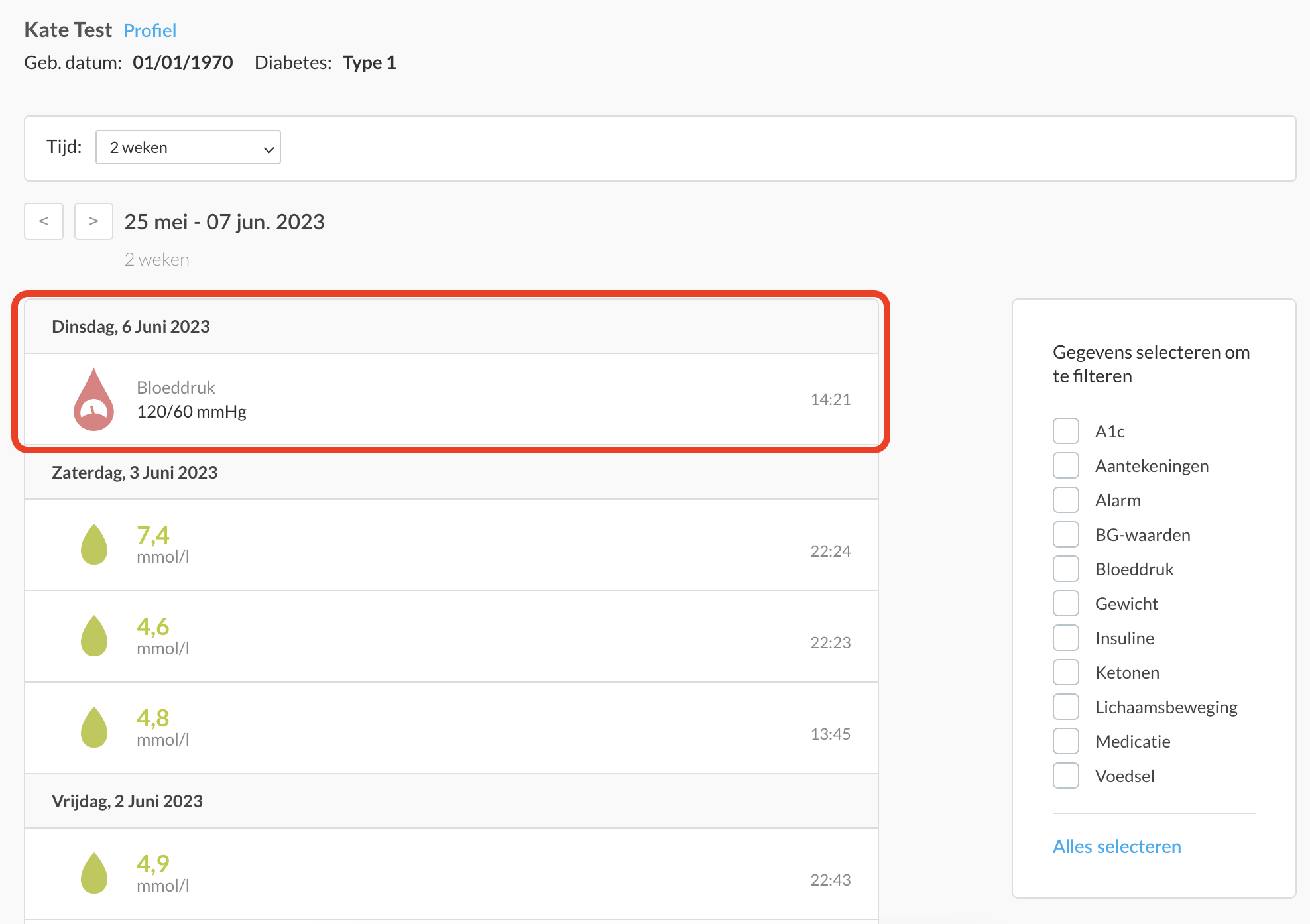
Task: Click the birth date 01/01/1970
Action: coord(183,62)
